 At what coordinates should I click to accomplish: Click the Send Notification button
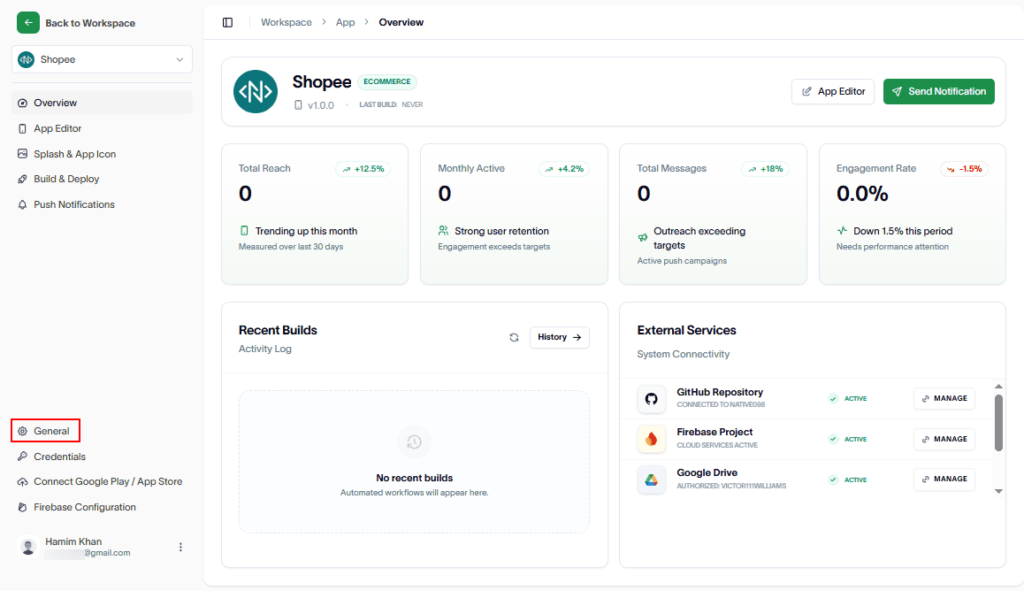(938, 91)
